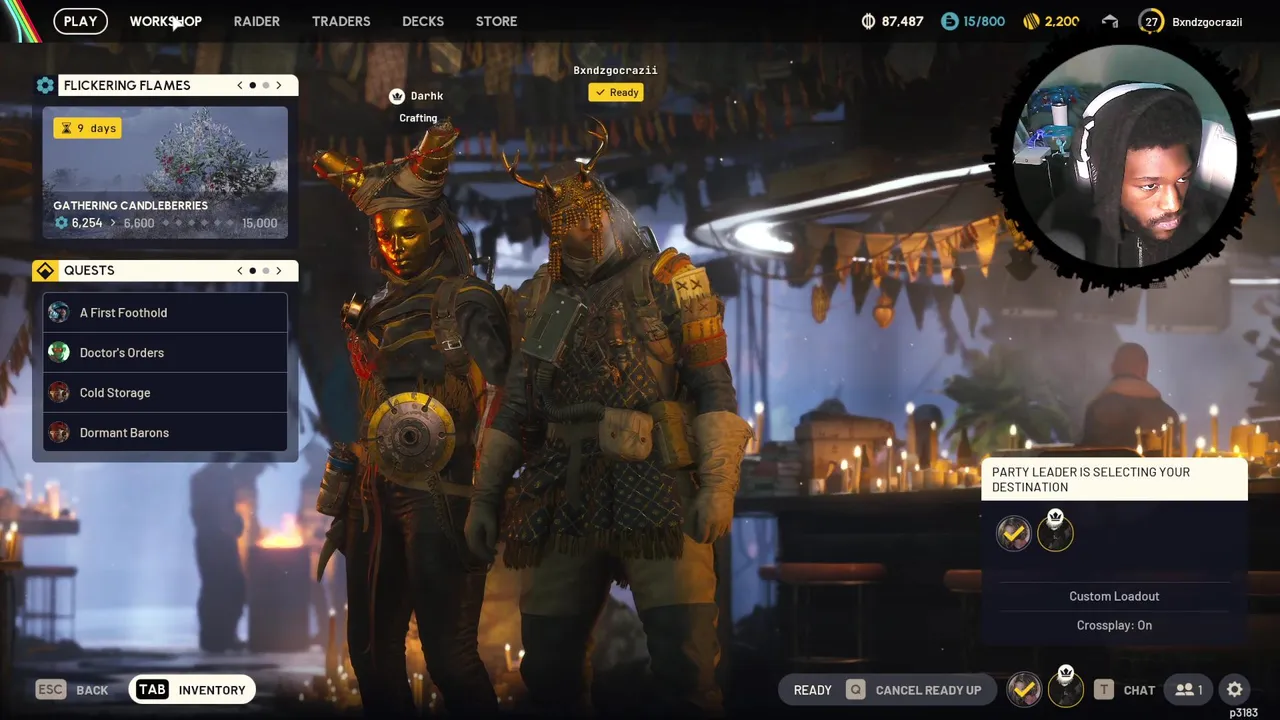Open the A First Foothold quest

click(x=165, y=312)
